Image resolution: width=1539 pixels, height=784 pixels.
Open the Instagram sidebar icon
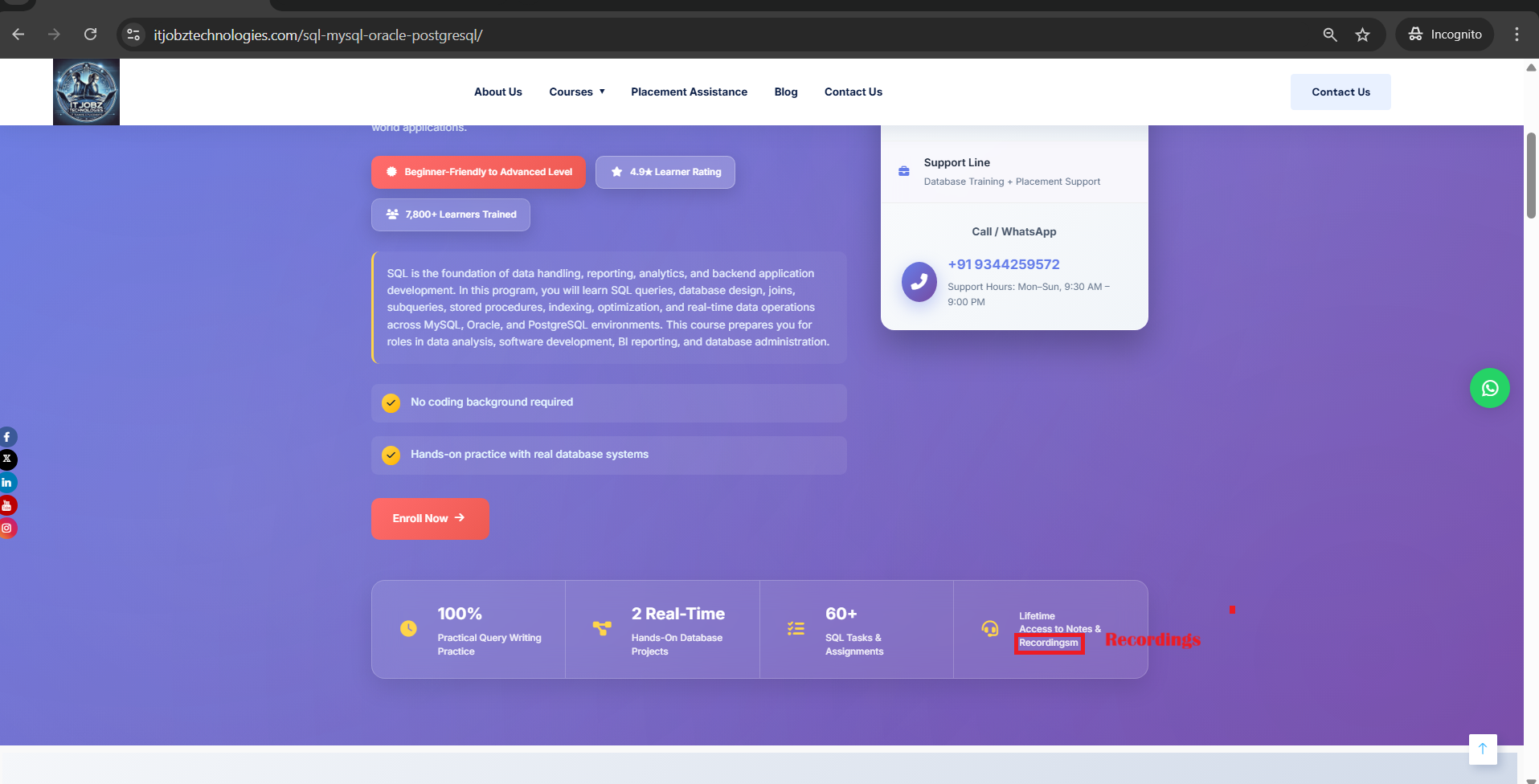click(7, 528)
